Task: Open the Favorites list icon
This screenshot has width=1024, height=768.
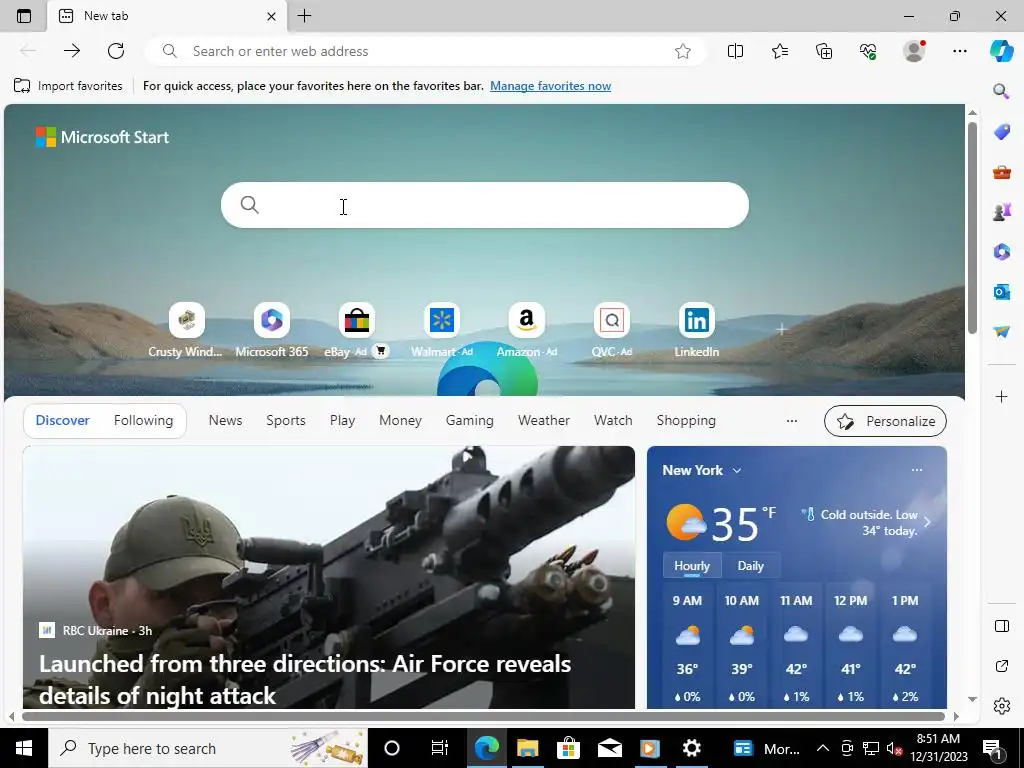Action: click(780, 51)
